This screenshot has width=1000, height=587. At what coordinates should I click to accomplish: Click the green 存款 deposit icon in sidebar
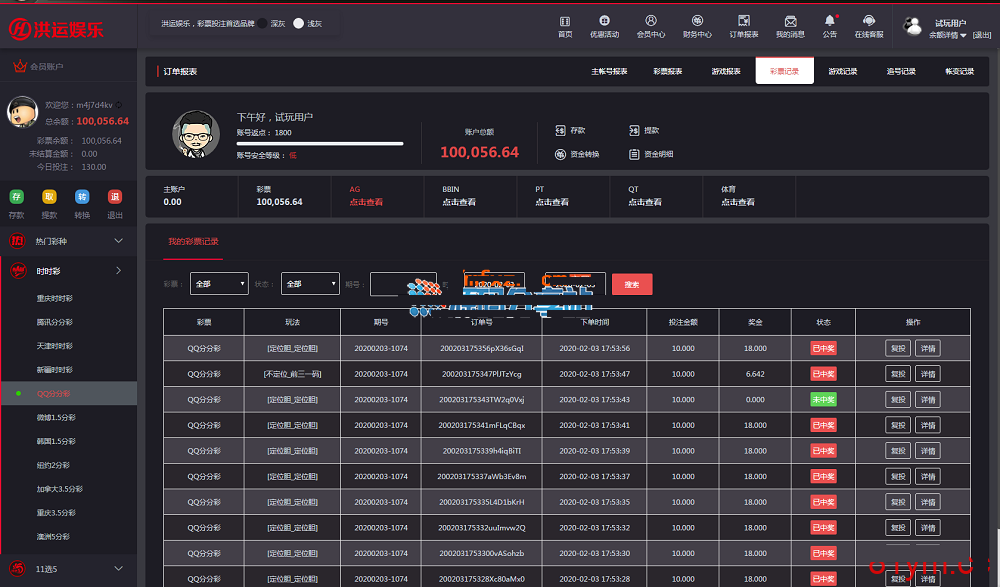pyautogui.click(x=16, y=197)
